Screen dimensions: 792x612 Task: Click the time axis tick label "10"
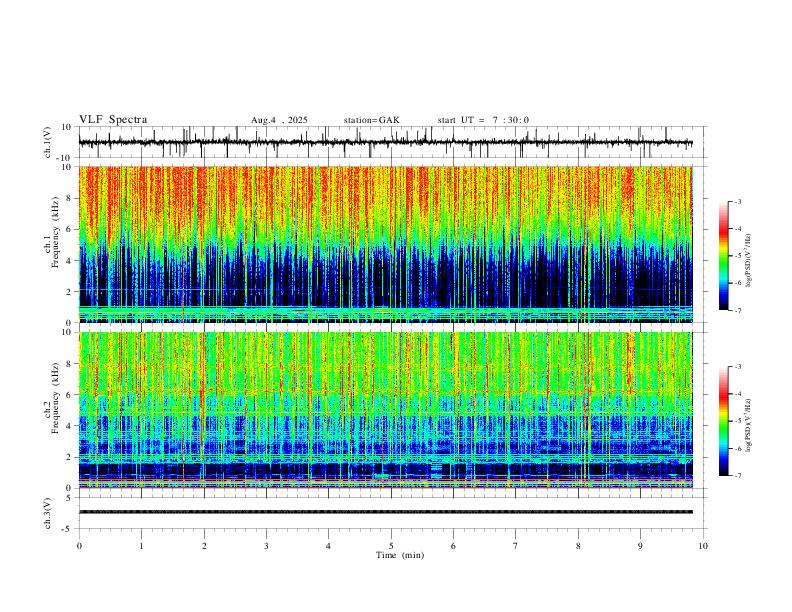(703, 546)
